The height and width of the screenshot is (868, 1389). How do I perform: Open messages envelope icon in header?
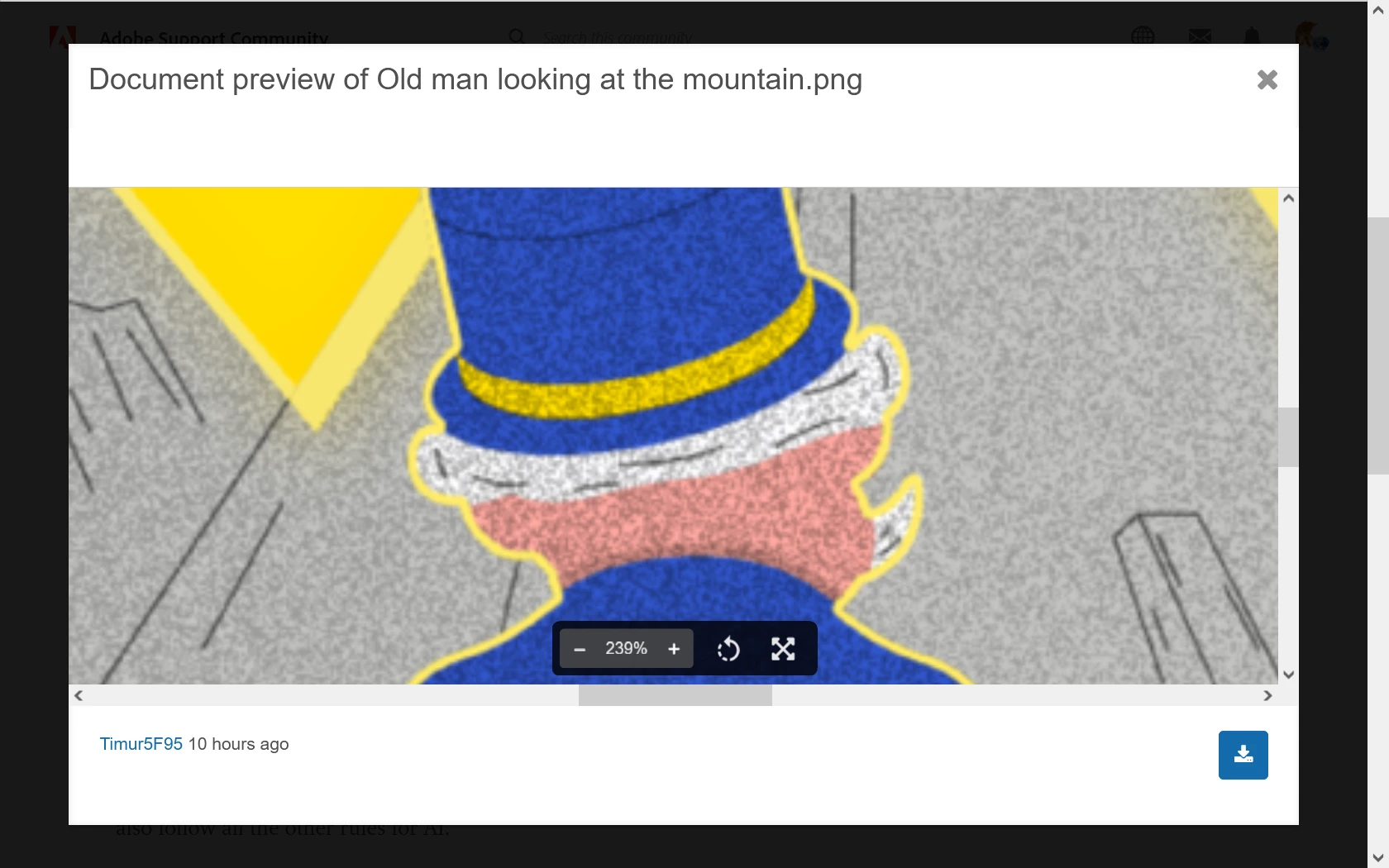pos(1200,36)
